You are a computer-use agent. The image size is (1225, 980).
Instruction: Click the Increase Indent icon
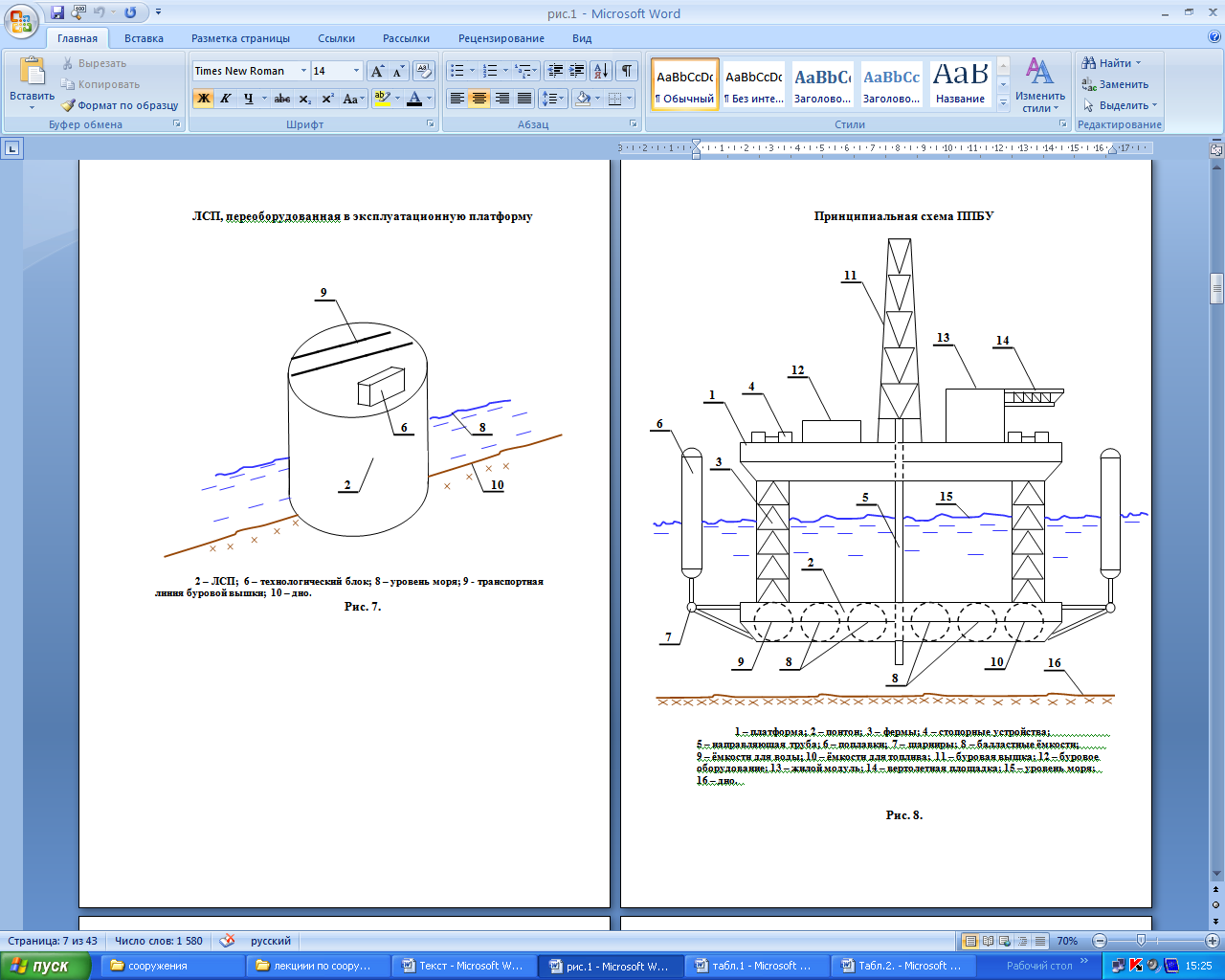pos(577,71)
